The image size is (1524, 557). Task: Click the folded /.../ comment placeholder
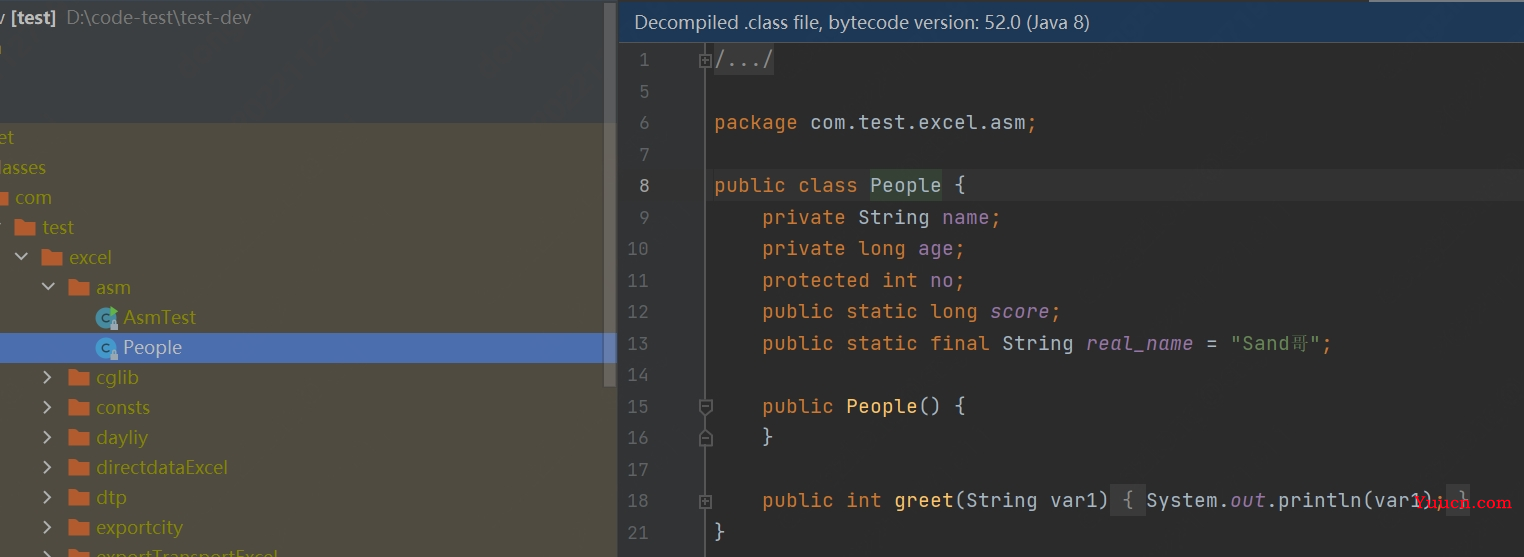pyautogui.click(x=744, y=61)
